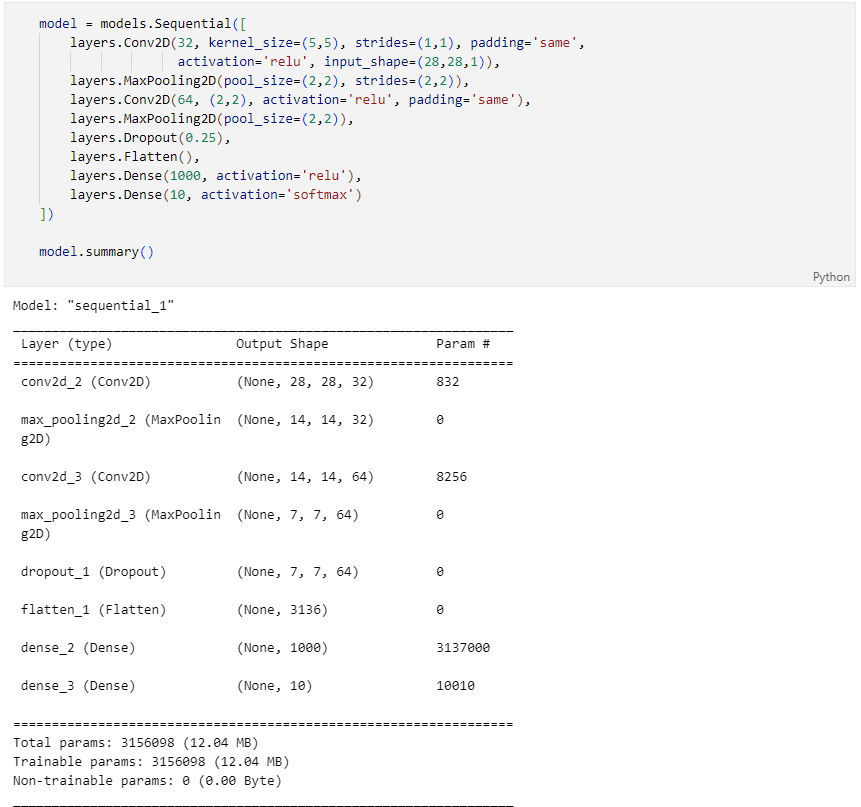Click the conv2d_2 (Conv2D) row name
Image resolution: width=861 pixels, height=807 pixels.
coord(86,382)
